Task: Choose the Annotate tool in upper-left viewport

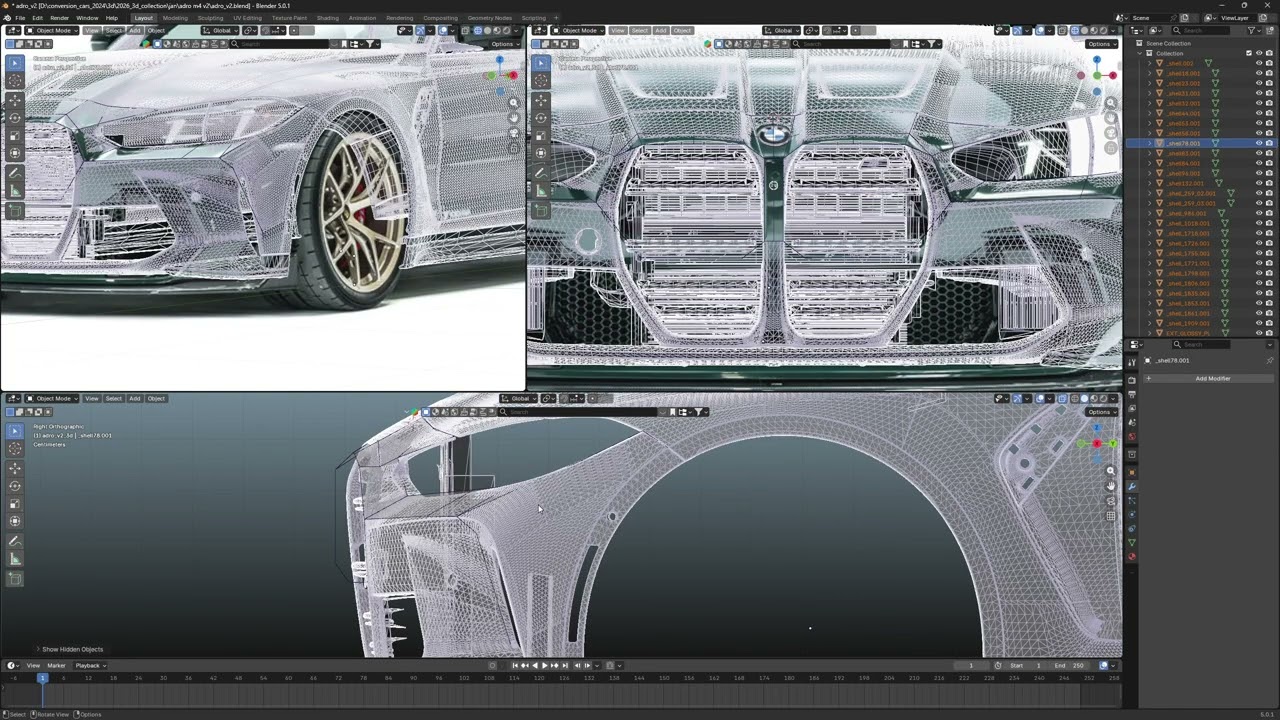Action: click(x=15, y=174)
